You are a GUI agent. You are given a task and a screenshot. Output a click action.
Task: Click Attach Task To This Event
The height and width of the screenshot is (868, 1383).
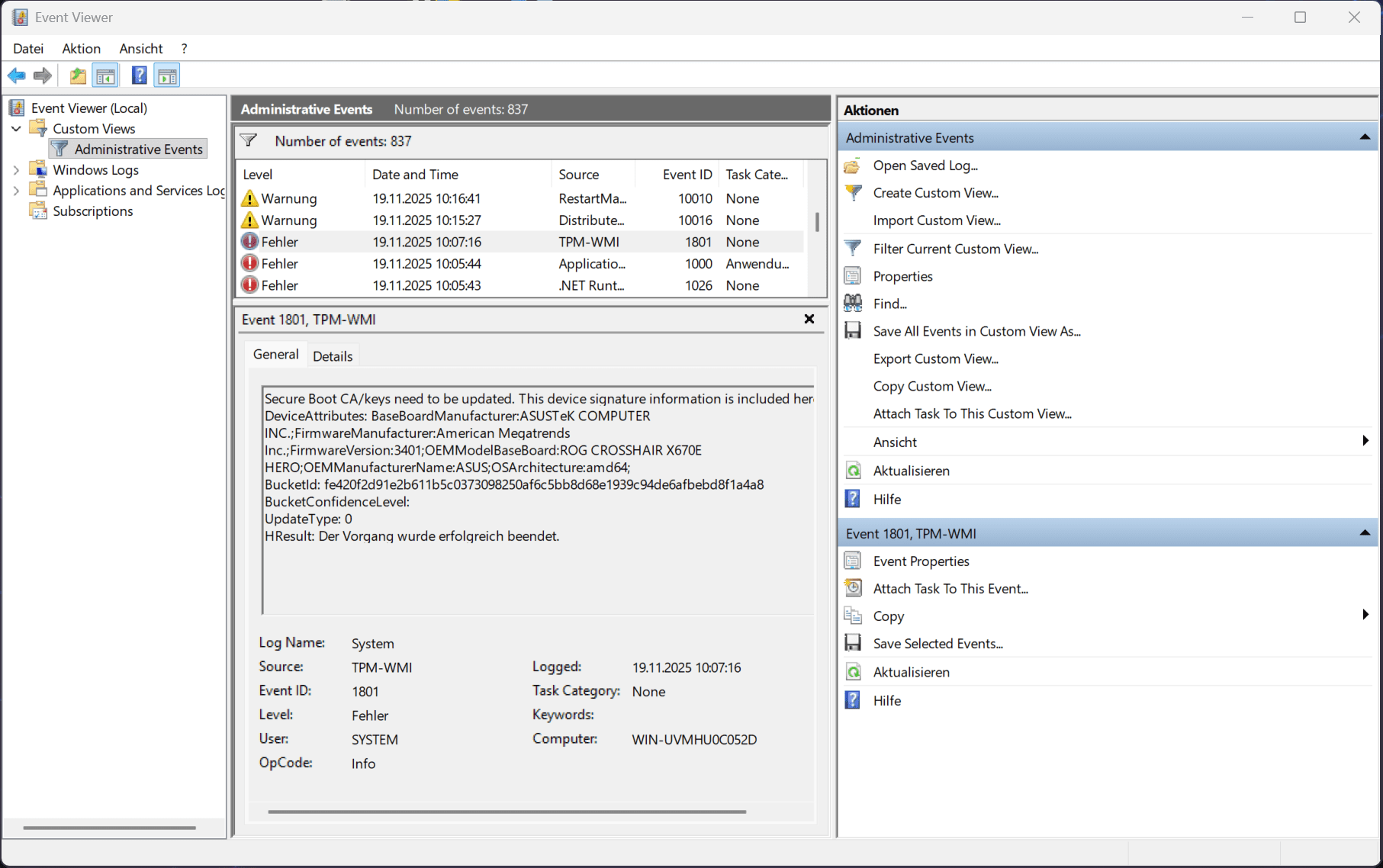(x=950, y=588)
